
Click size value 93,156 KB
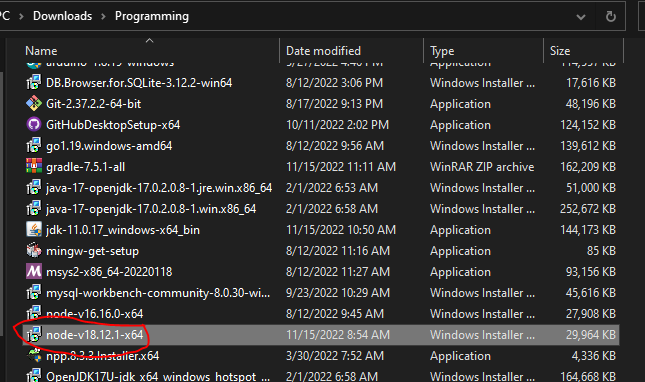[x=590, y=271]
